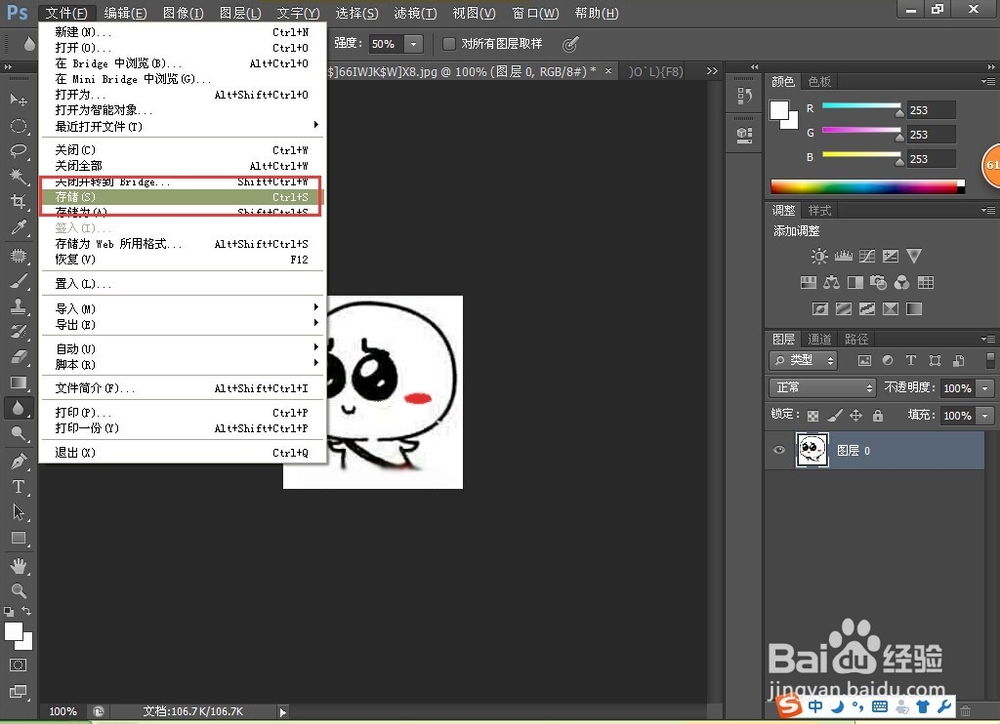The image size is (1000, 724).
Task: Select the Horizontal Type tool
Action: [20, 486]
